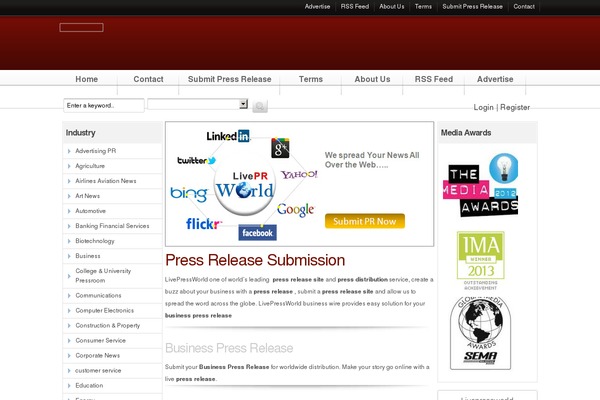
Task: Select Banking Financial Services category
Action: click(112, 226)
